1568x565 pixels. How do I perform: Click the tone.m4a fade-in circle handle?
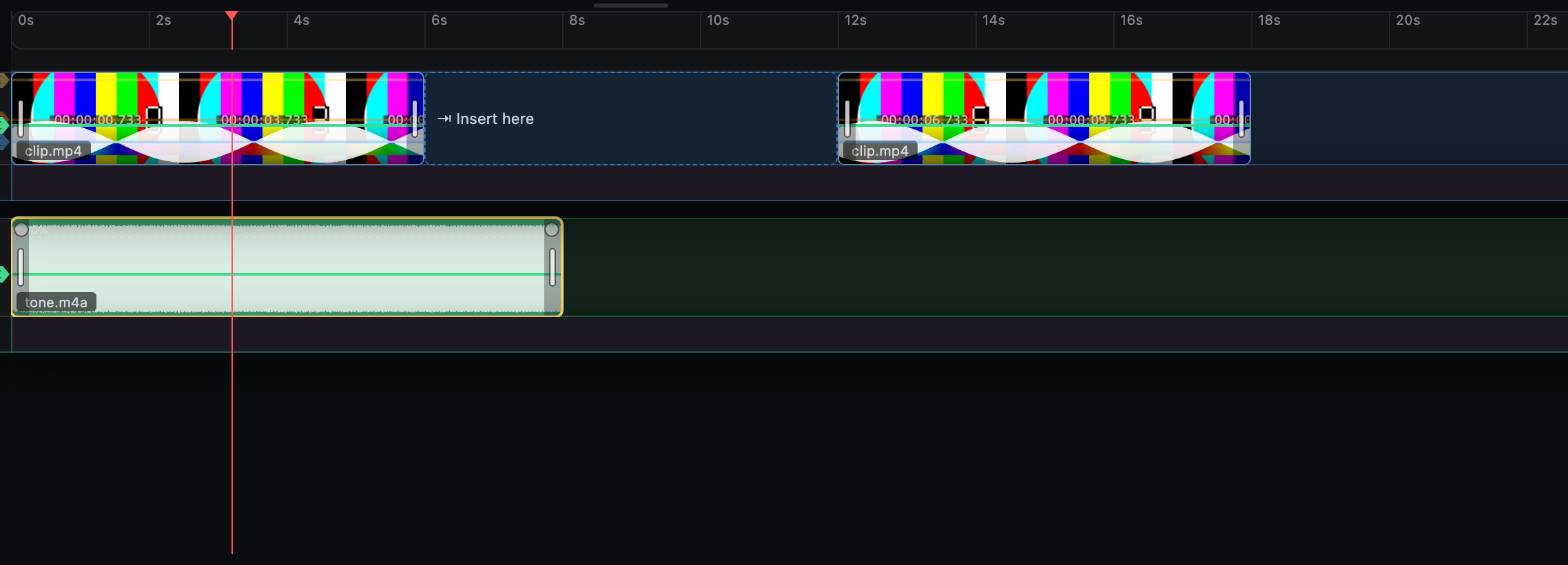pyautogui.click(x=21, y=229)
